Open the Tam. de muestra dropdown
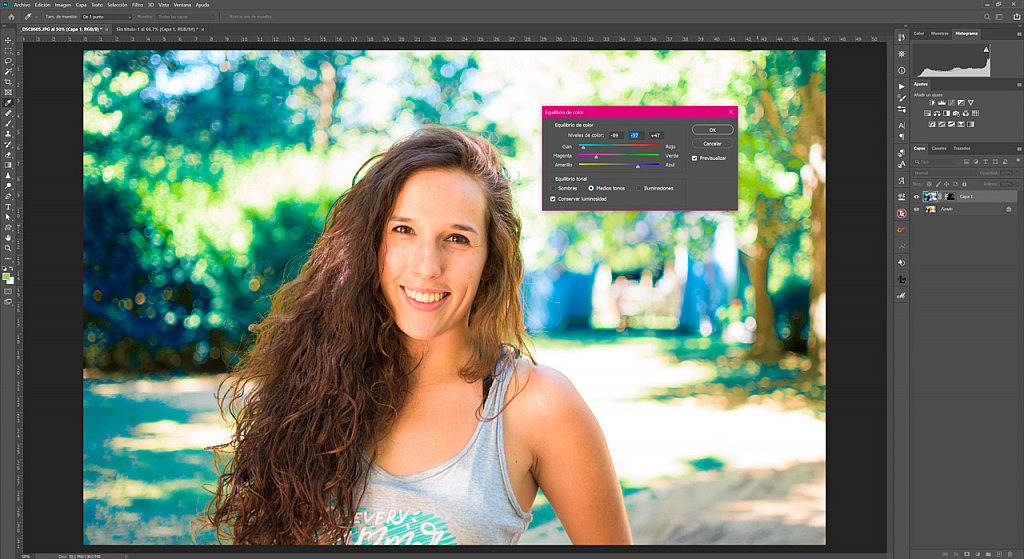Image resolution: width=1024 pixels, height=559 pixels. point(105,17)
